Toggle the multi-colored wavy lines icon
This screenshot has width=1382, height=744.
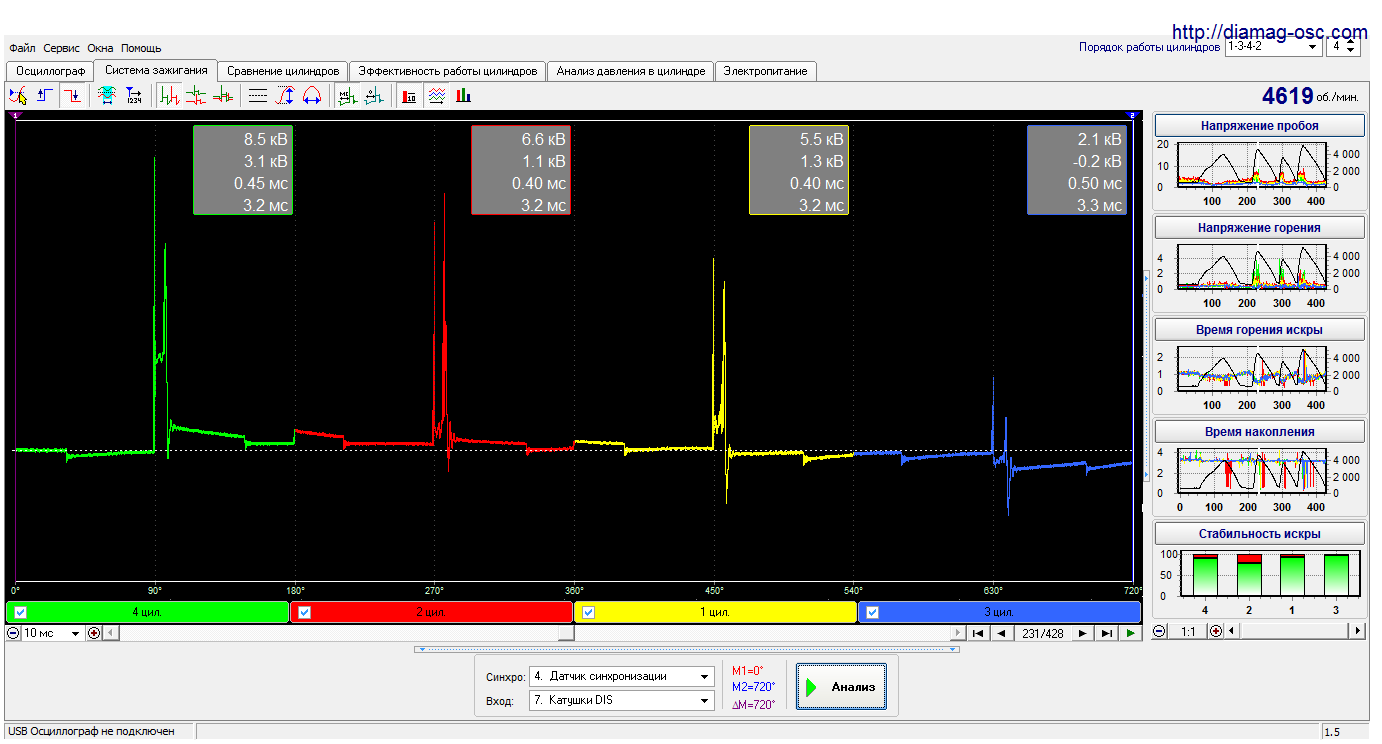(x=436, y=96)
